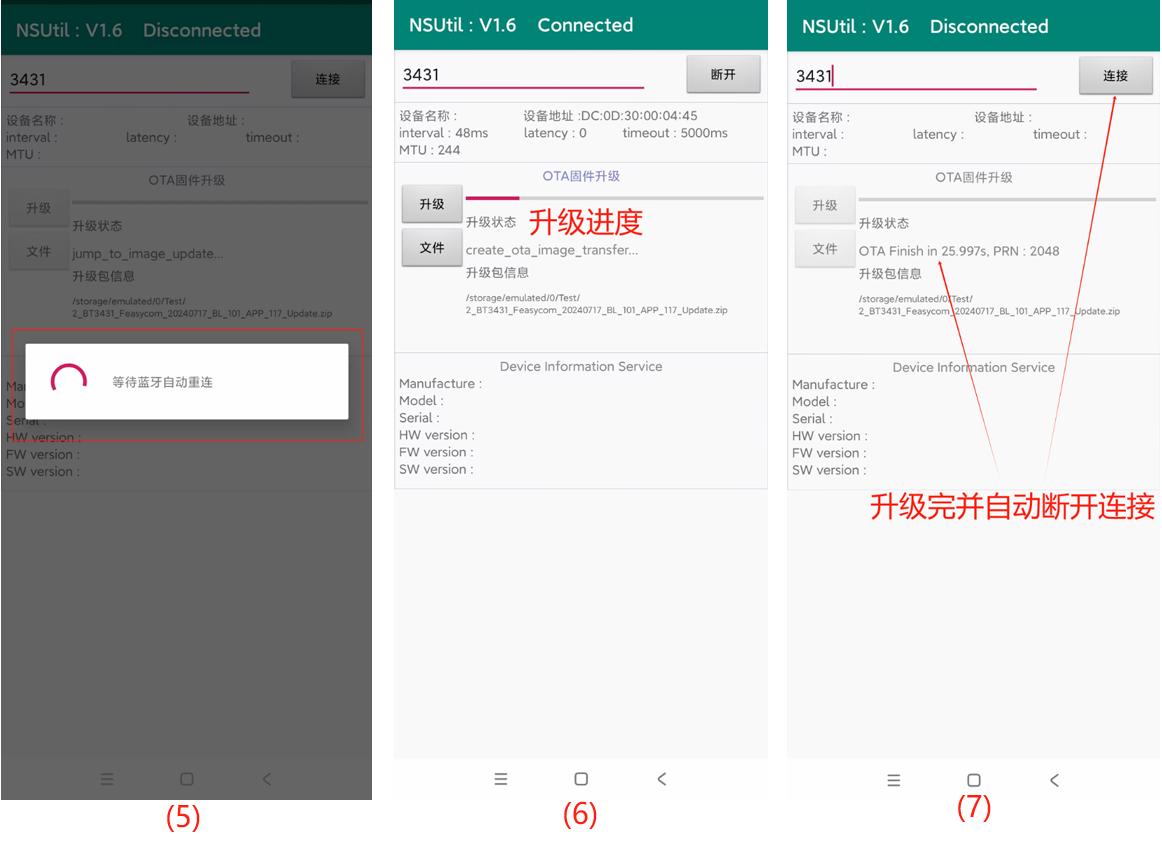
Task: Tap the 文件 button on screen (7)
Action: [x=825, y=249]
